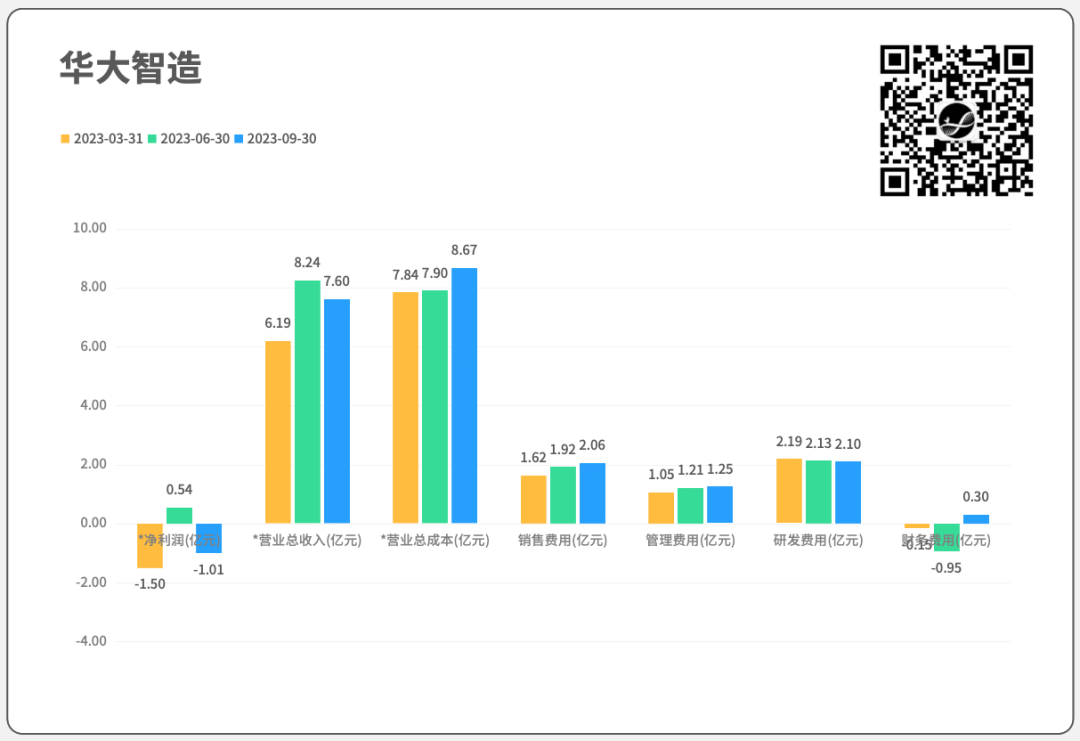Click the orange 2023-03-31 legend swatch
Screen dimensions: 1080x741
click(65, 139)
